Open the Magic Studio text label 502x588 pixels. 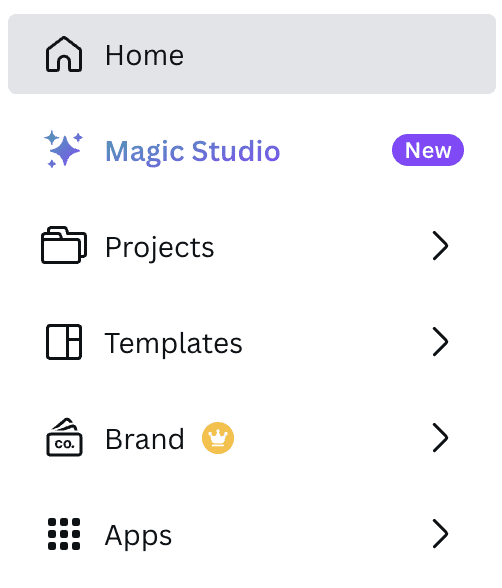[193, 152]
